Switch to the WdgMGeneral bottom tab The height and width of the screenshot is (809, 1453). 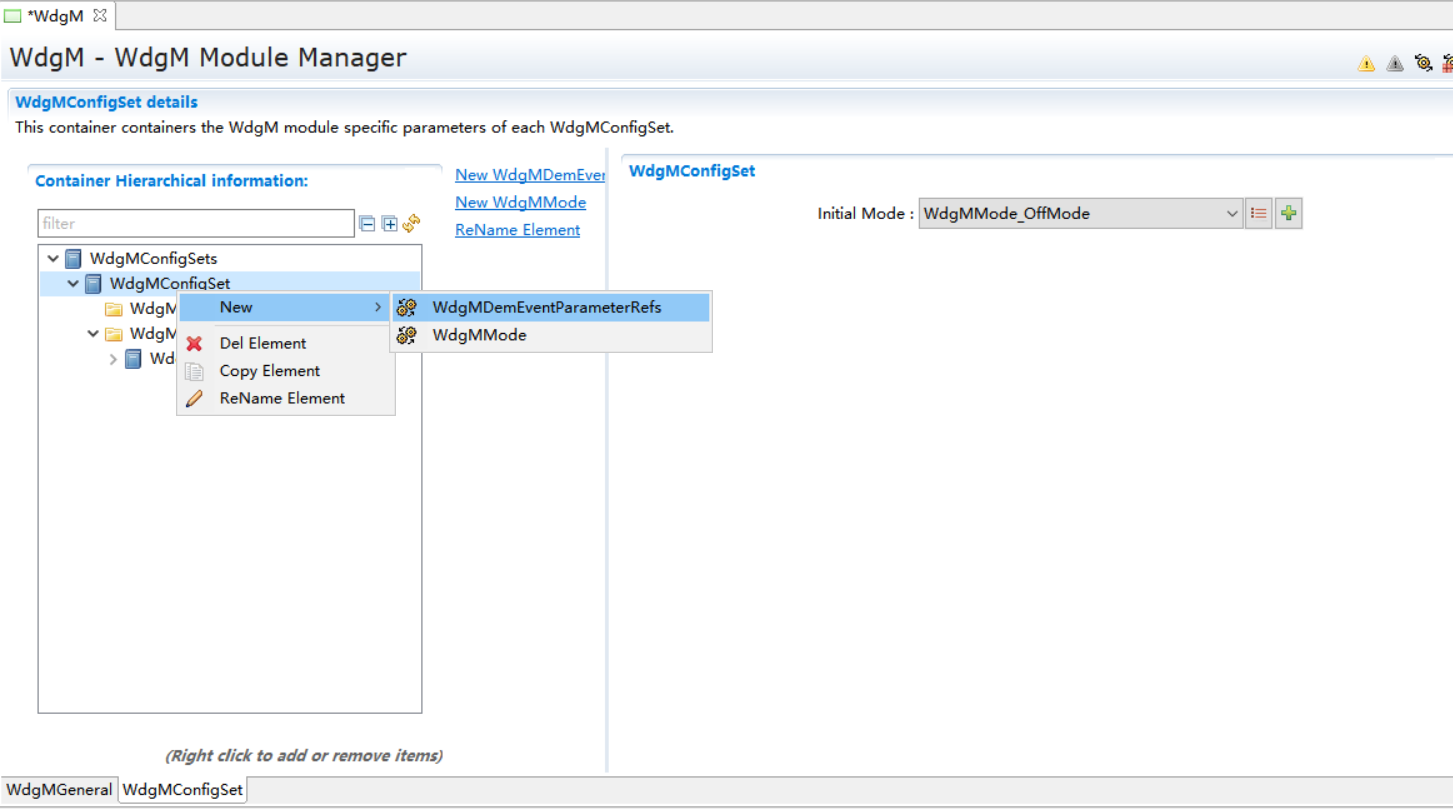pos(59,790)
